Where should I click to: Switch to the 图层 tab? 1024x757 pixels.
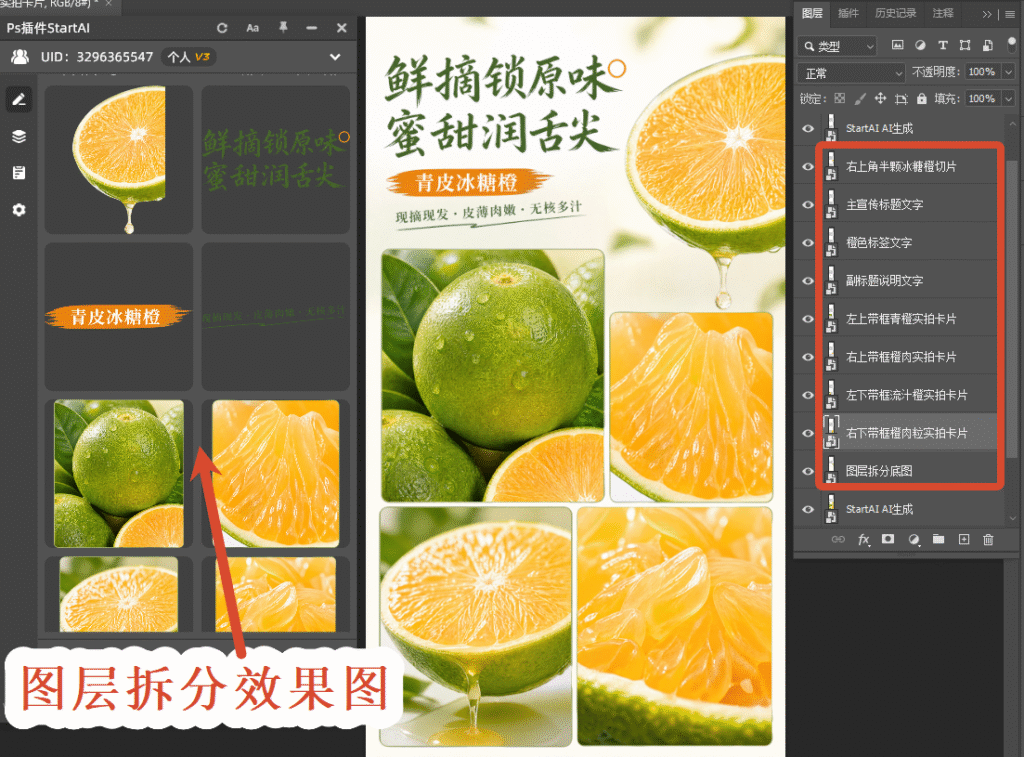coord(812,13)
